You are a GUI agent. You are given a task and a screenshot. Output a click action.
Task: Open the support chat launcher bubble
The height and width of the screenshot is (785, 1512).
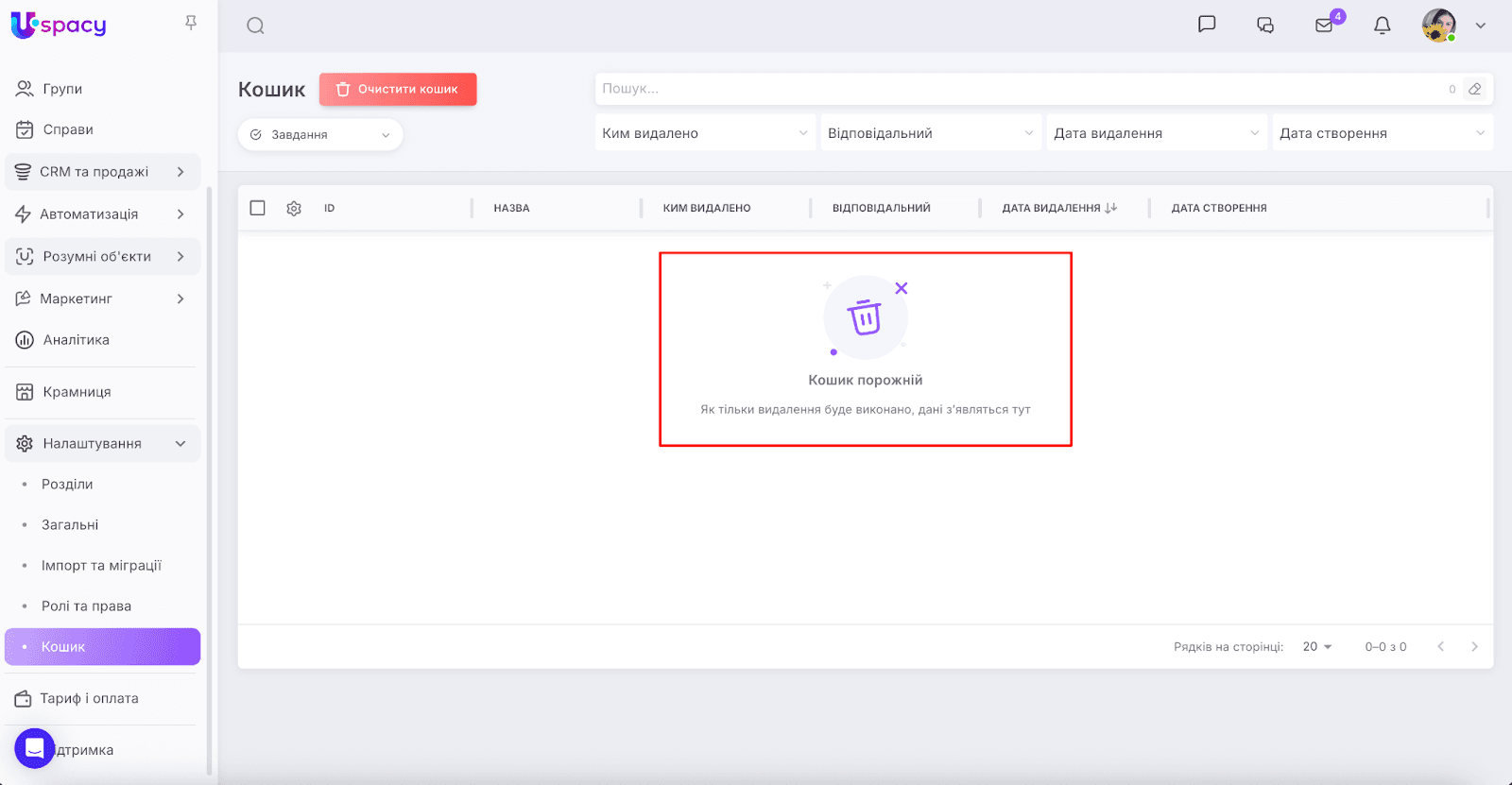tap(34, 749)
